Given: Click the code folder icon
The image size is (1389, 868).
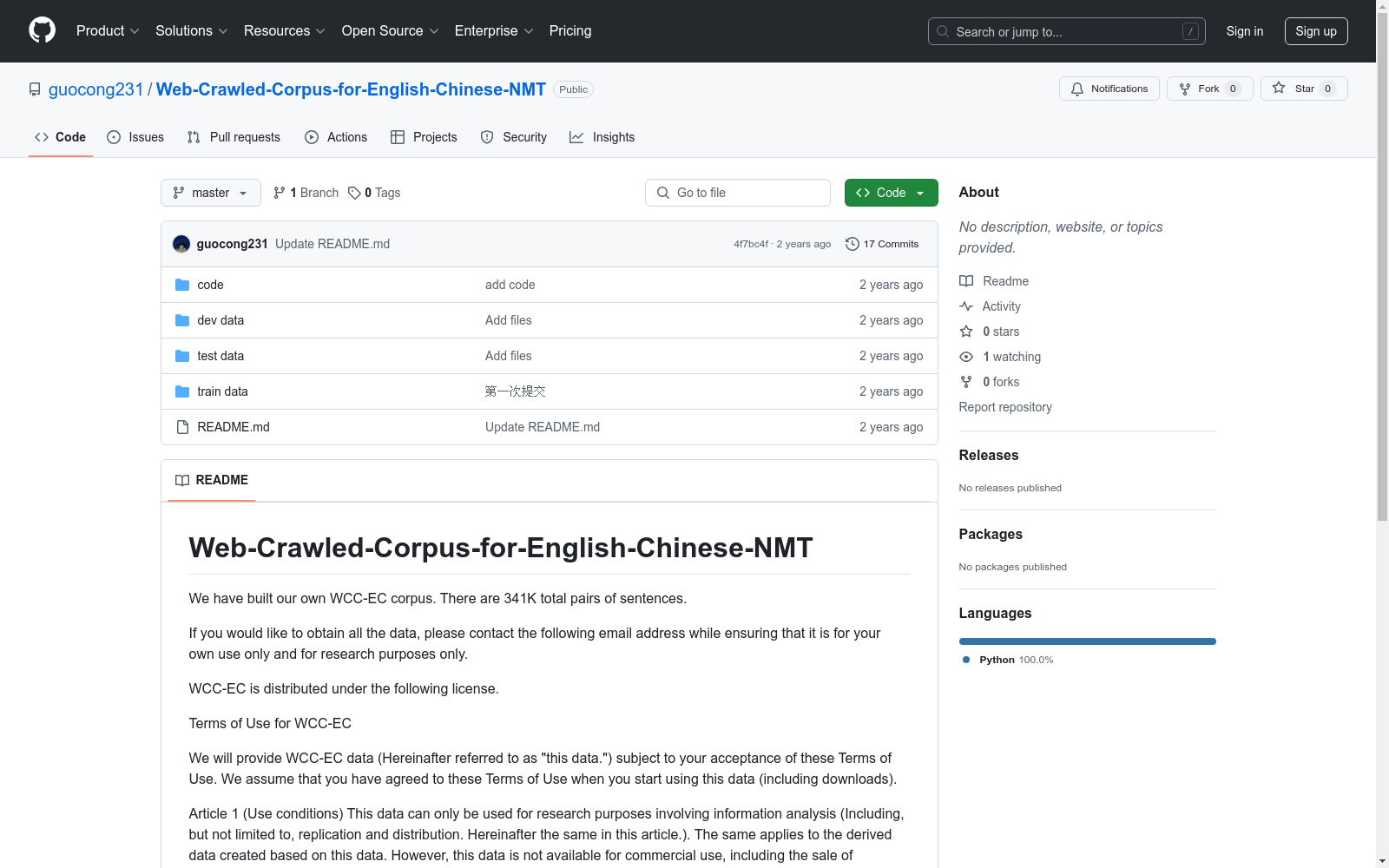Looking at the screenshot, I should tap(182, 285).
